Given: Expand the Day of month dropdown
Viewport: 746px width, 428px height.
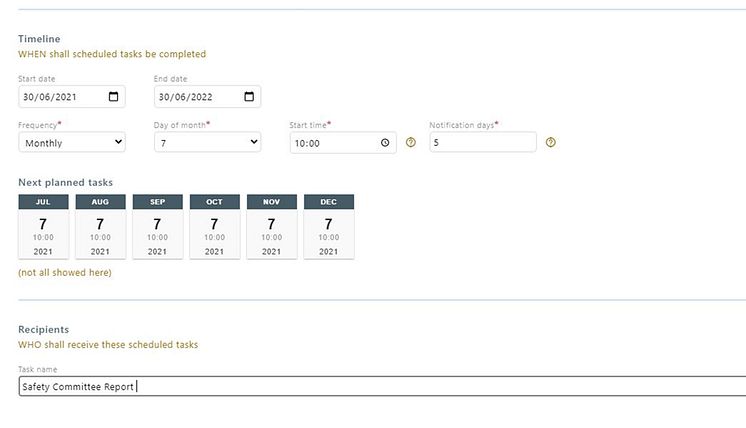Looking at the screenshot, I should (207, 142).
